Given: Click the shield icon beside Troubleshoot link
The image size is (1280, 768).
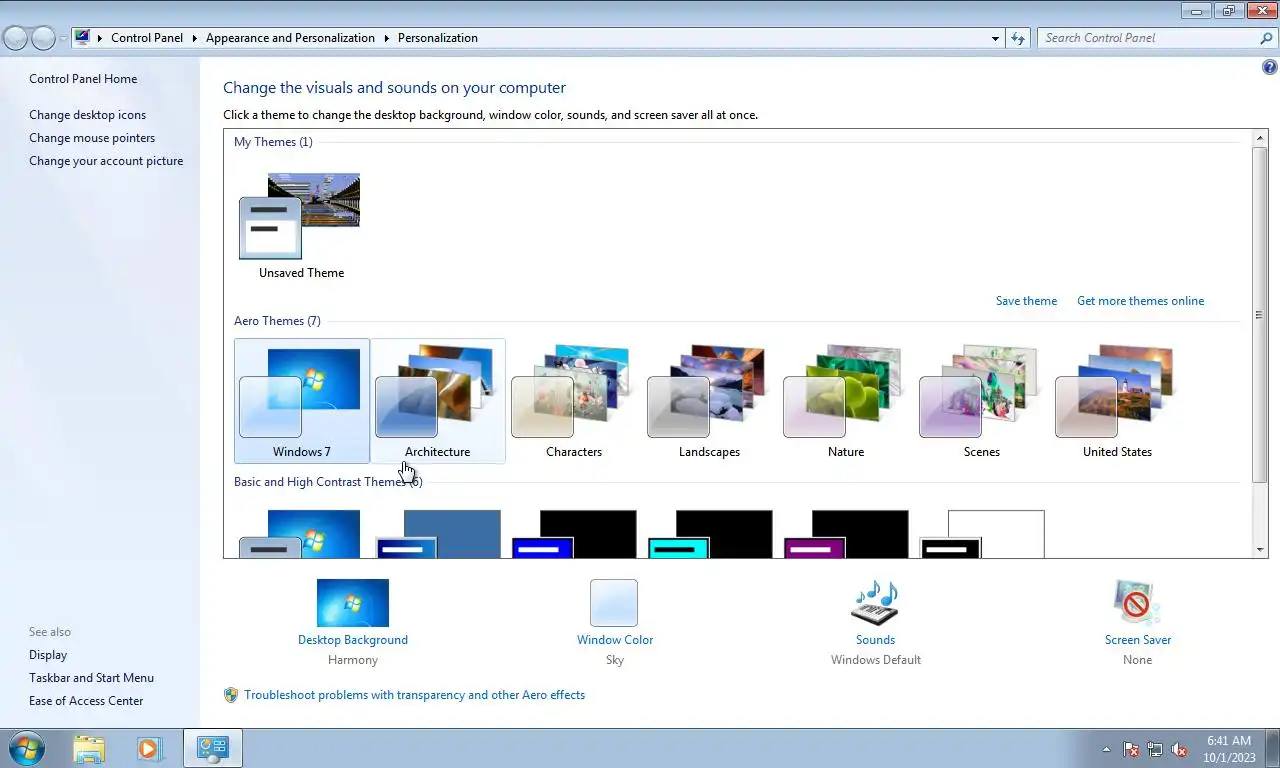Looking at the screenshot, I should click(x=231, y=695).
